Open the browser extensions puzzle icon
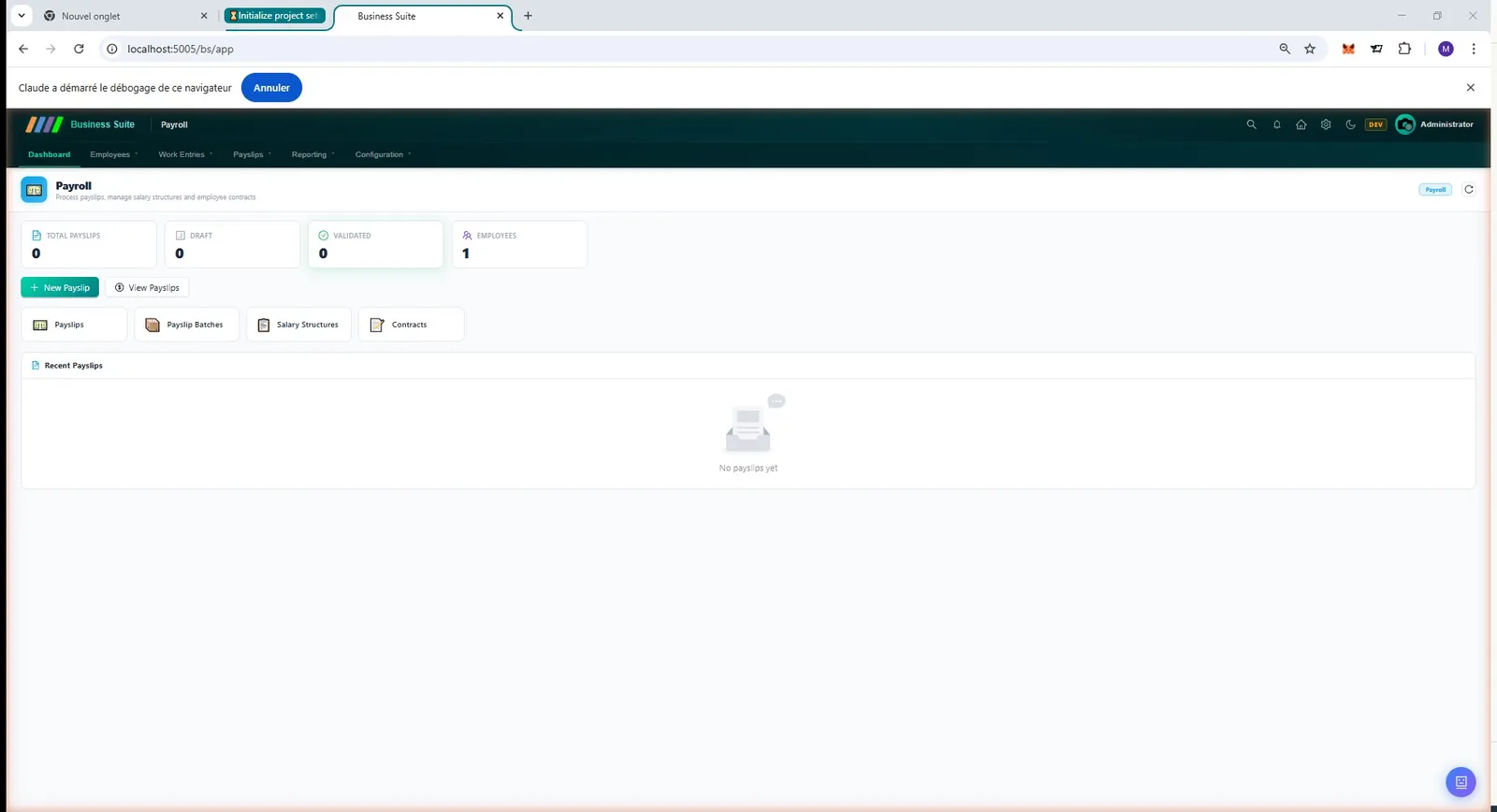The height and width of the screenshot is (812, 1497). [1404, 49]
